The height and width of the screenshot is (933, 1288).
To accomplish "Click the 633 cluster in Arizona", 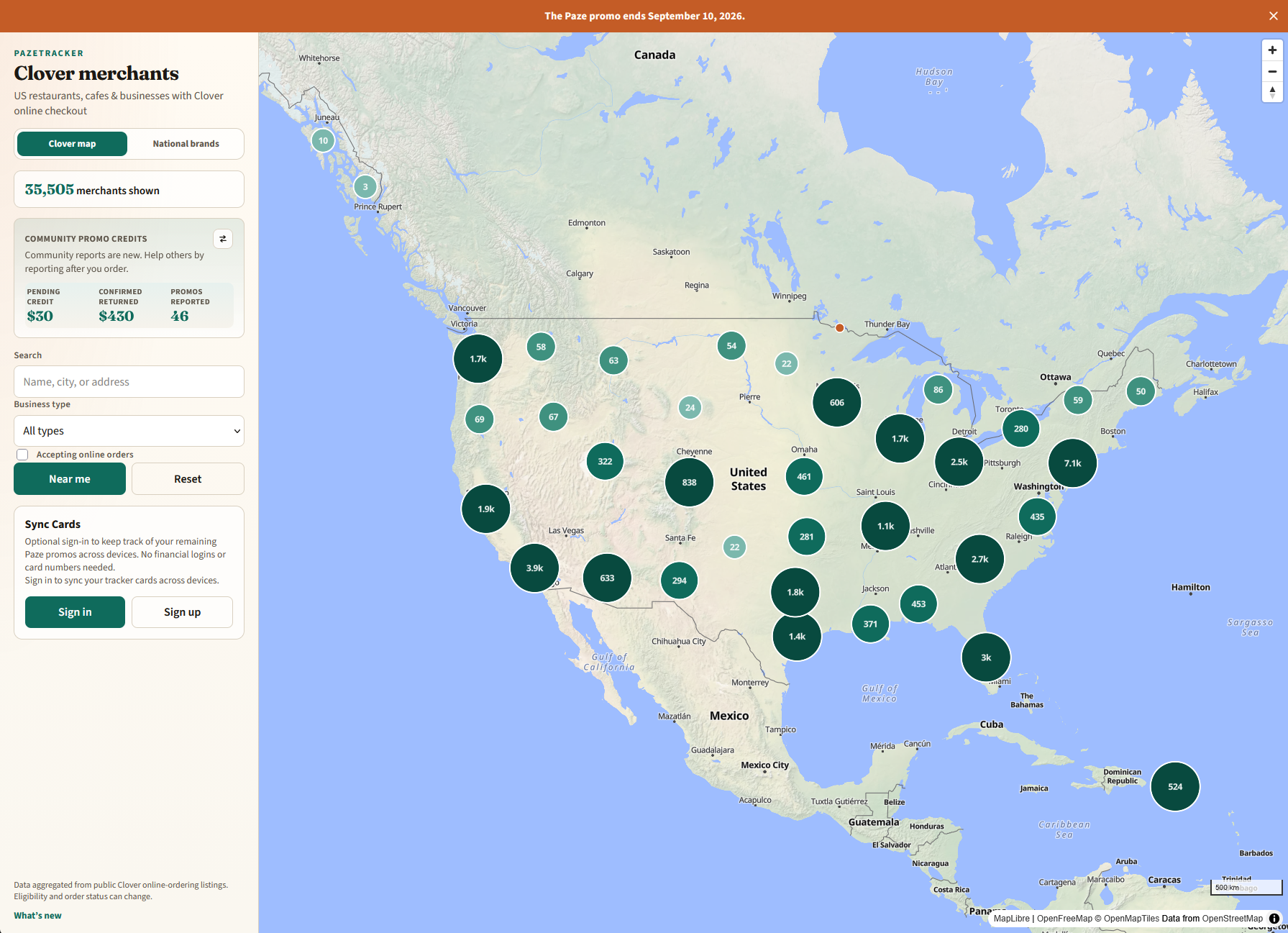I will coord(607,578).
